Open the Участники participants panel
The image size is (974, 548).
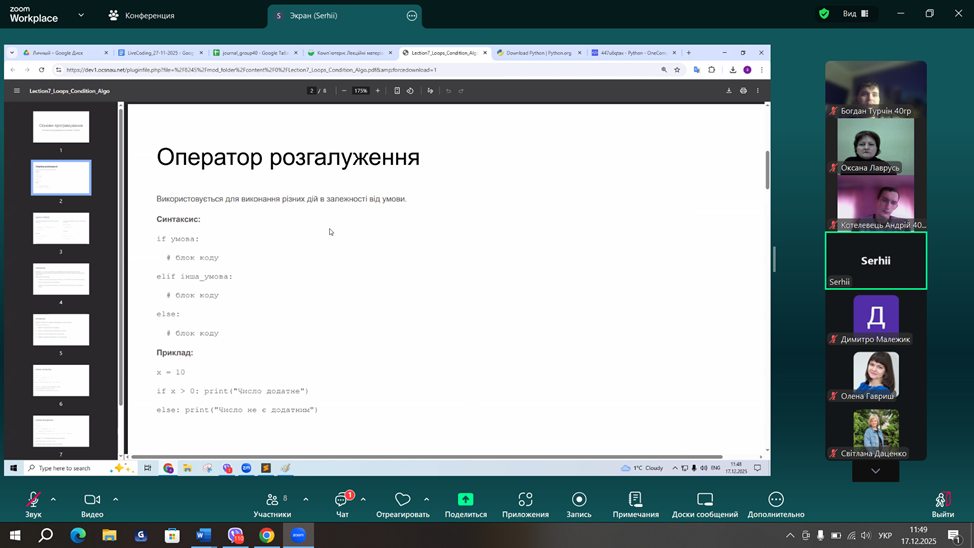pos(272,503)
